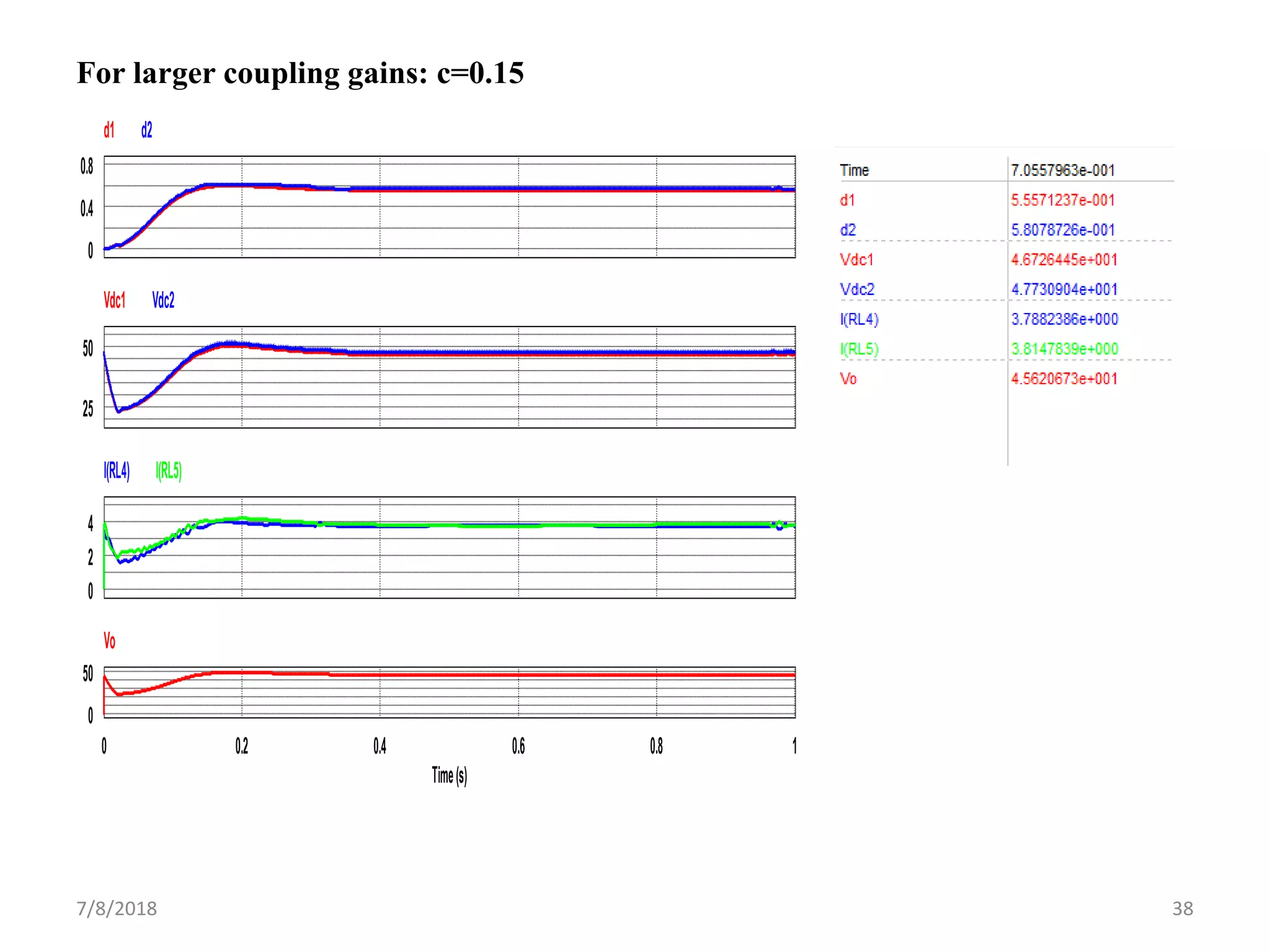Click the green I(RL5) legend label above plot
Viewport: 1270px width, 952px height.
click(x=169, y=471)
